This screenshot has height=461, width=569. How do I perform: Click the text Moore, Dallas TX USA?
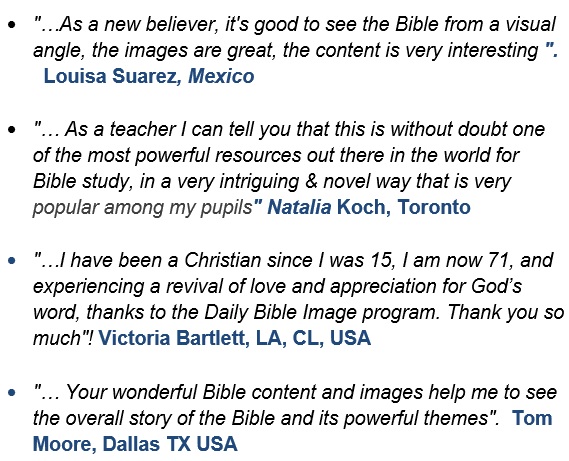click(135, 444)
